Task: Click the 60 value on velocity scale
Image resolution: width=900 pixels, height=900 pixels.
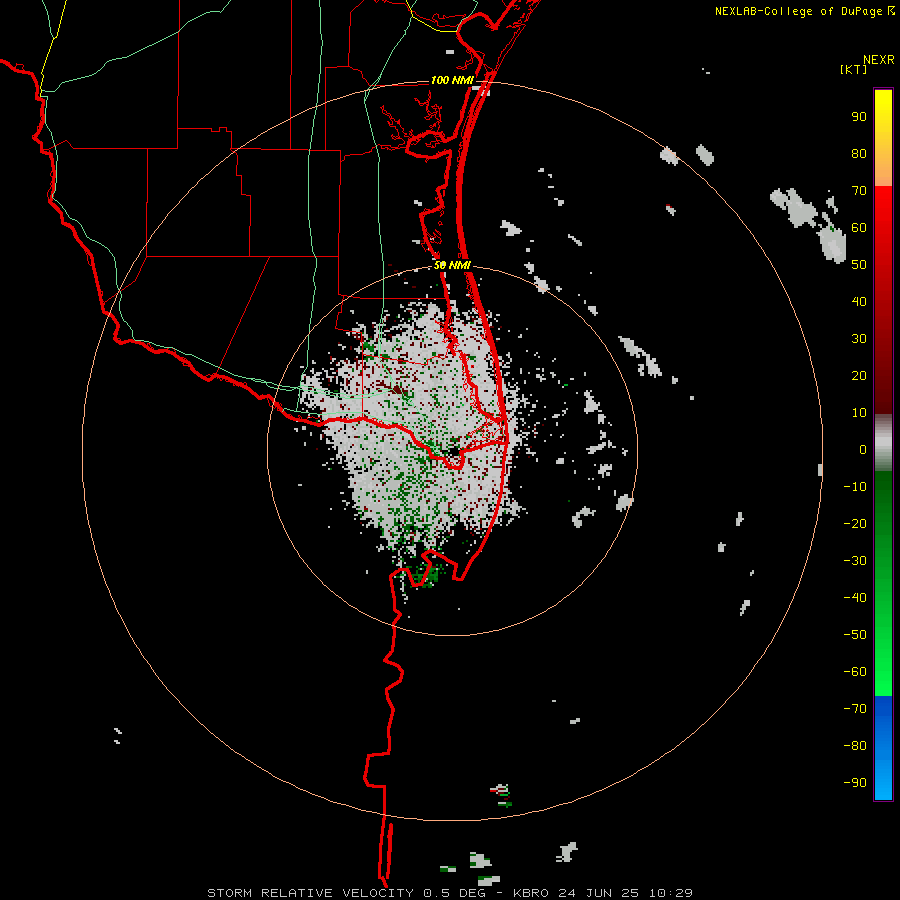Action: click(859, 228)
